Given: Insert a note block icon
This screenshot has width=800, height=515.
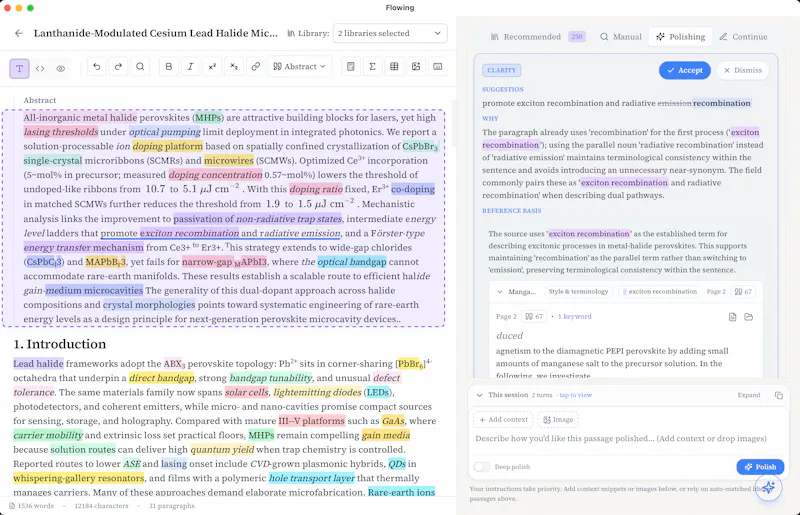Looking at the screenshot, I should pyautogui.click(x=351, y=66).
